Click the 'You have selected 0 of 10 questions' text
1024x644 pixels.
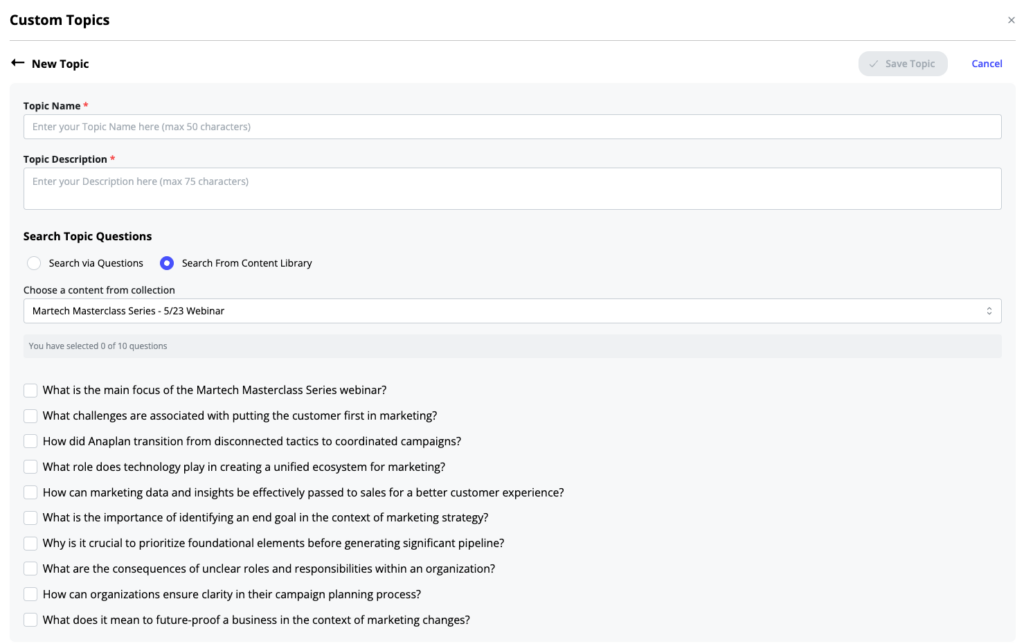pyautogui.click(x=98, y=346)
